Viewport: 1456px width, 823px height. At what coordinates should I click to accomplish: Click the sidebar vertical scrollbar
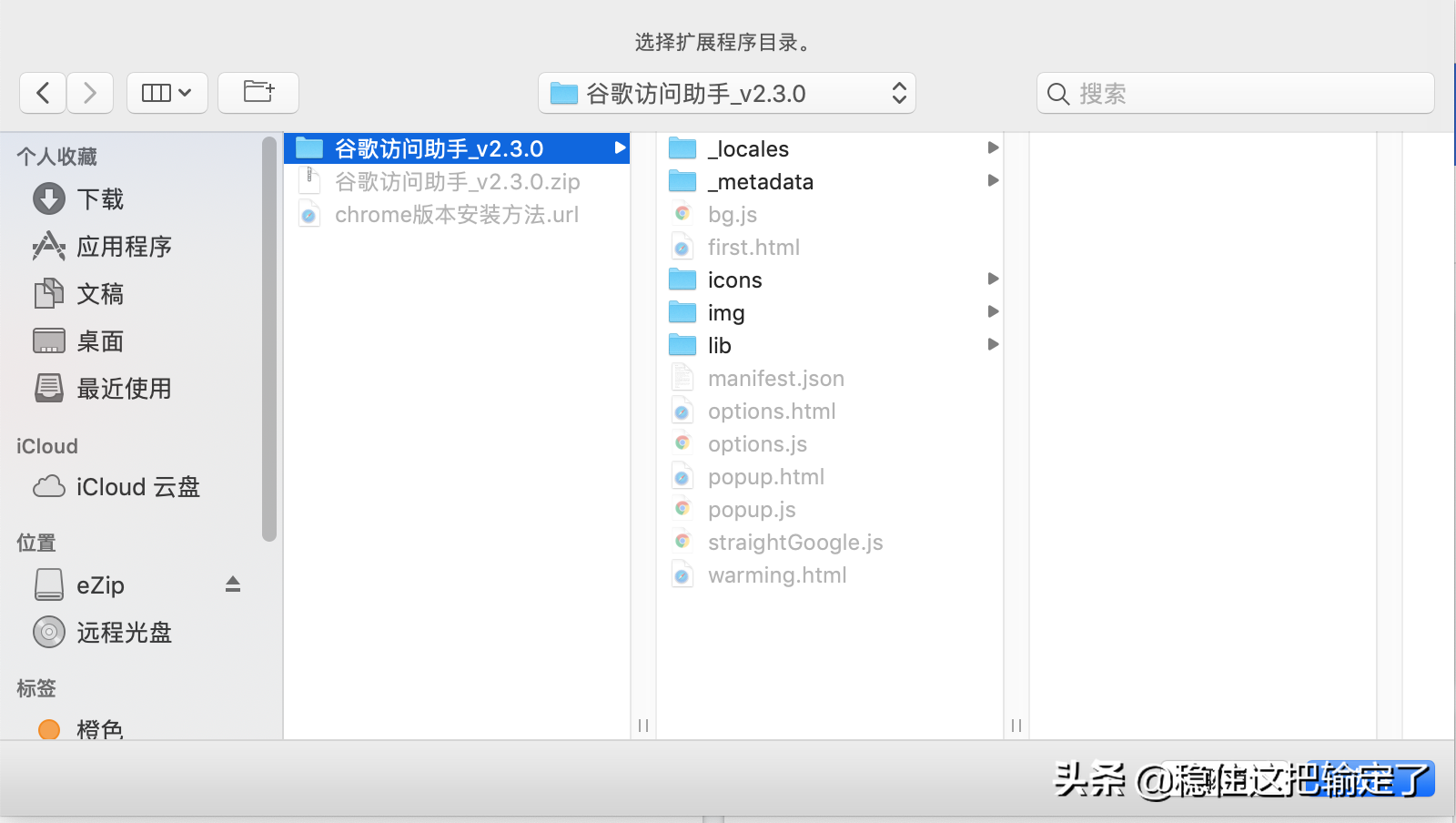(269, 339)
